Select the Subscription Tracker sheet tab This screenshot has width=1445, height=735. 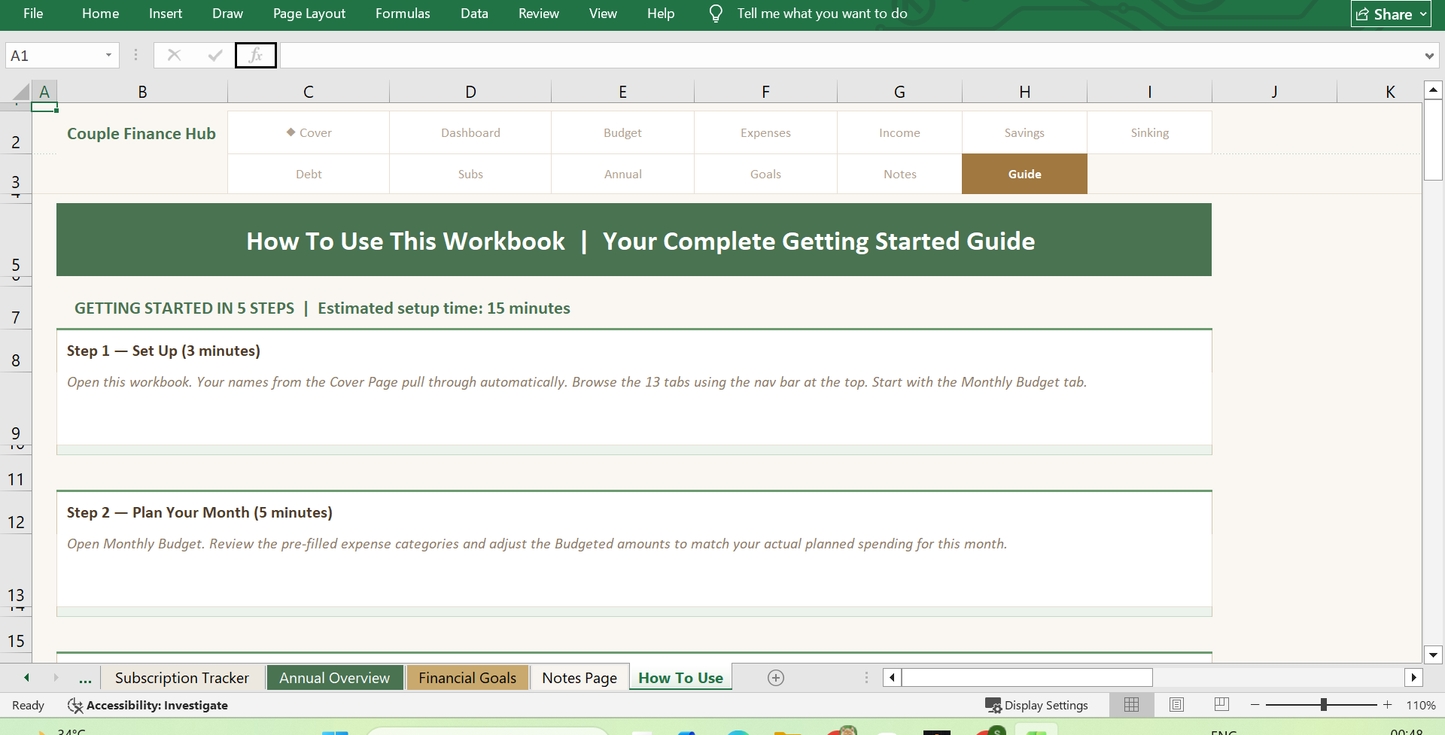[x=182, y=677]
